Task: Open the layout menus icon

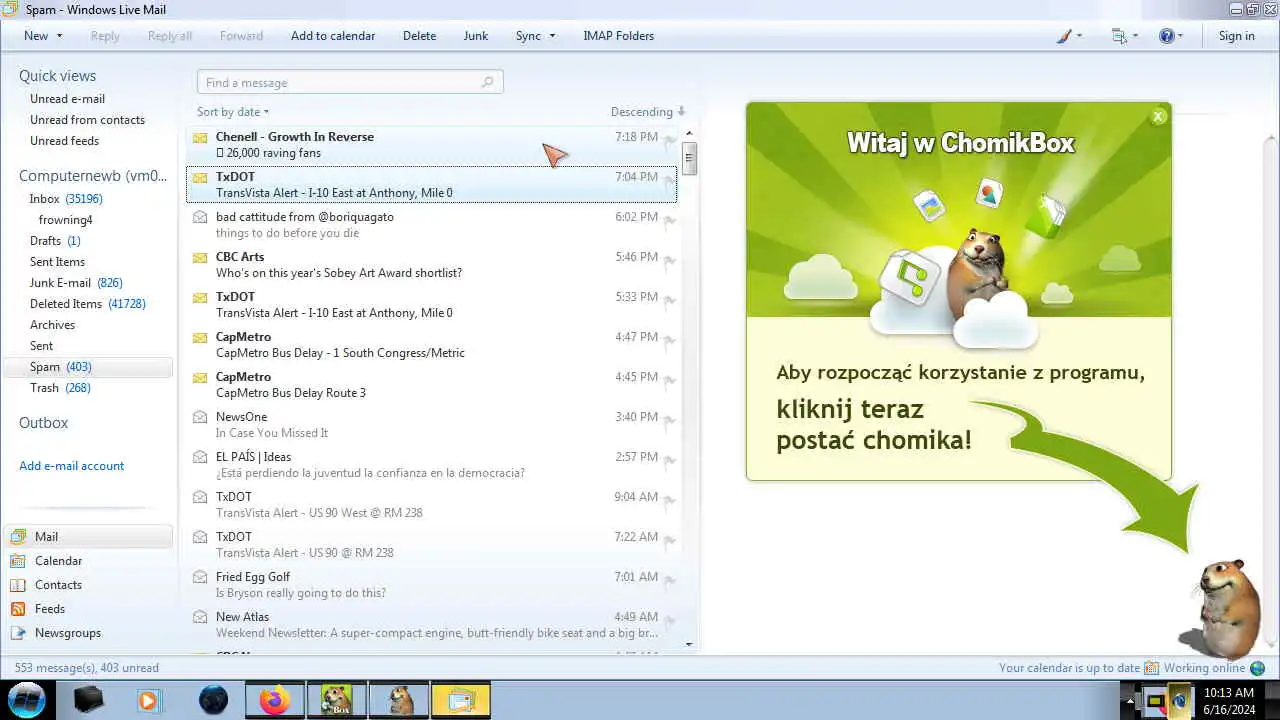Action: 1120,36
